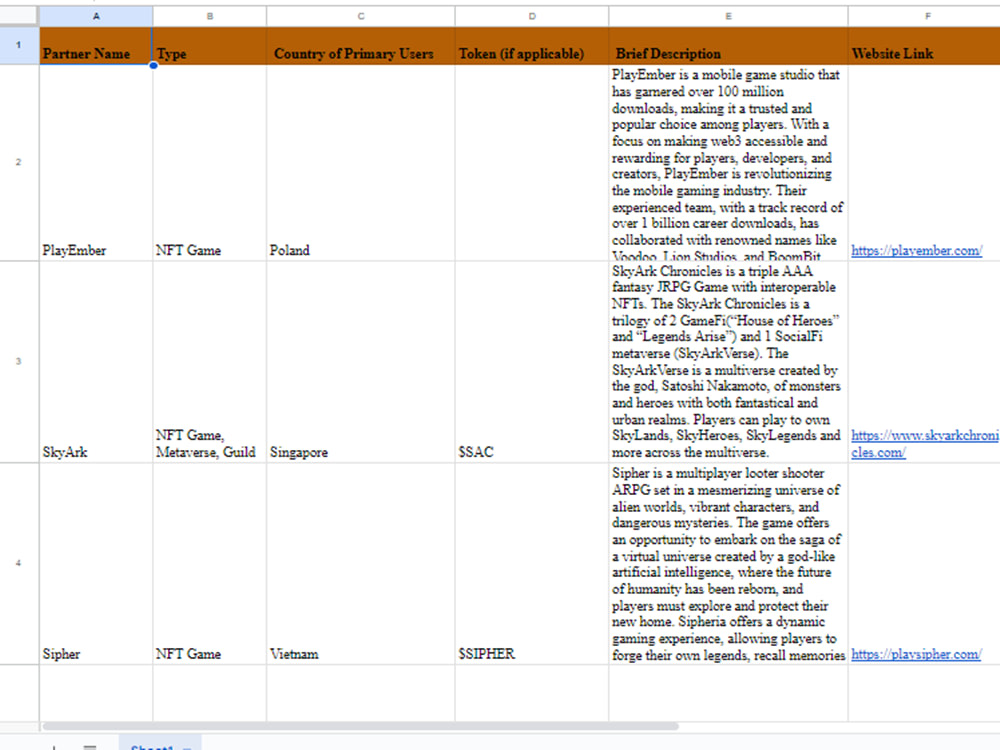Select the "Singapore" country cell

click(x=361, y=362)
